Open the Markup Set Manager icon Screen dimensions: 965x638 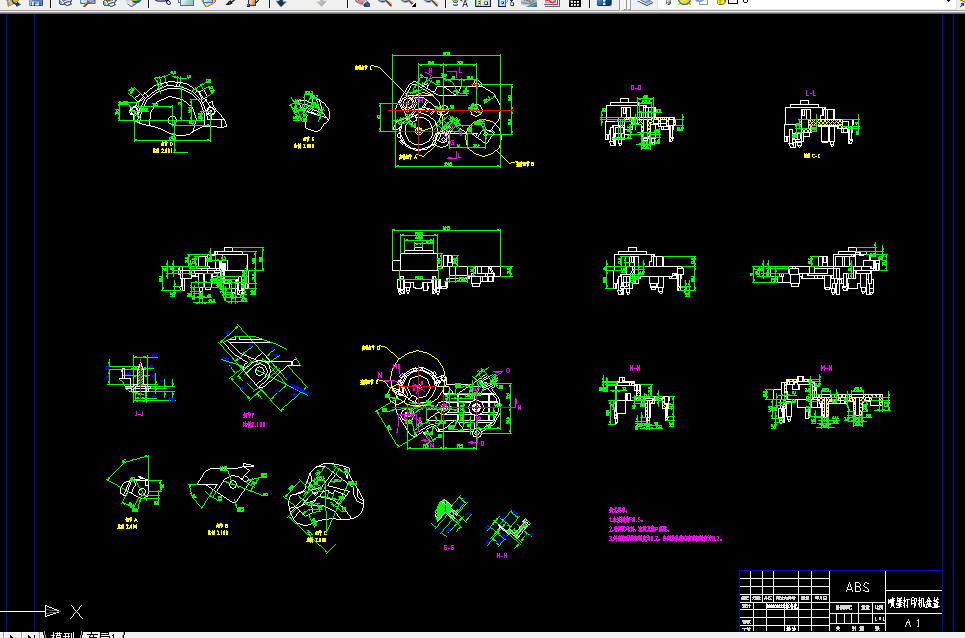click(551, 2)
